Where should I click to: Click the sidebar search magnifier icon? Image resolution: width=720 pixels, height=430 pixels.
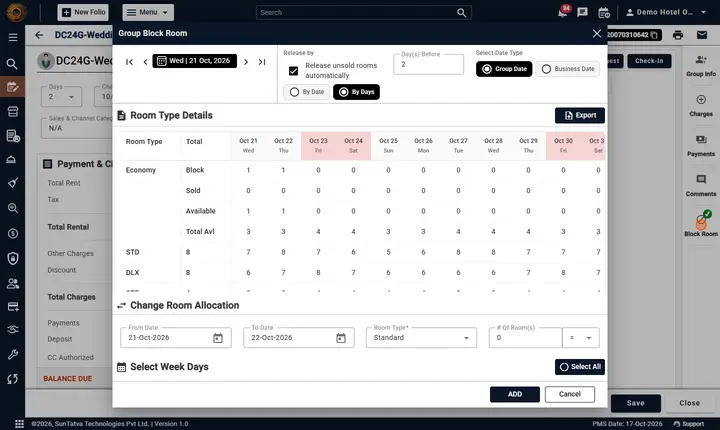click(x=12, y=64)
